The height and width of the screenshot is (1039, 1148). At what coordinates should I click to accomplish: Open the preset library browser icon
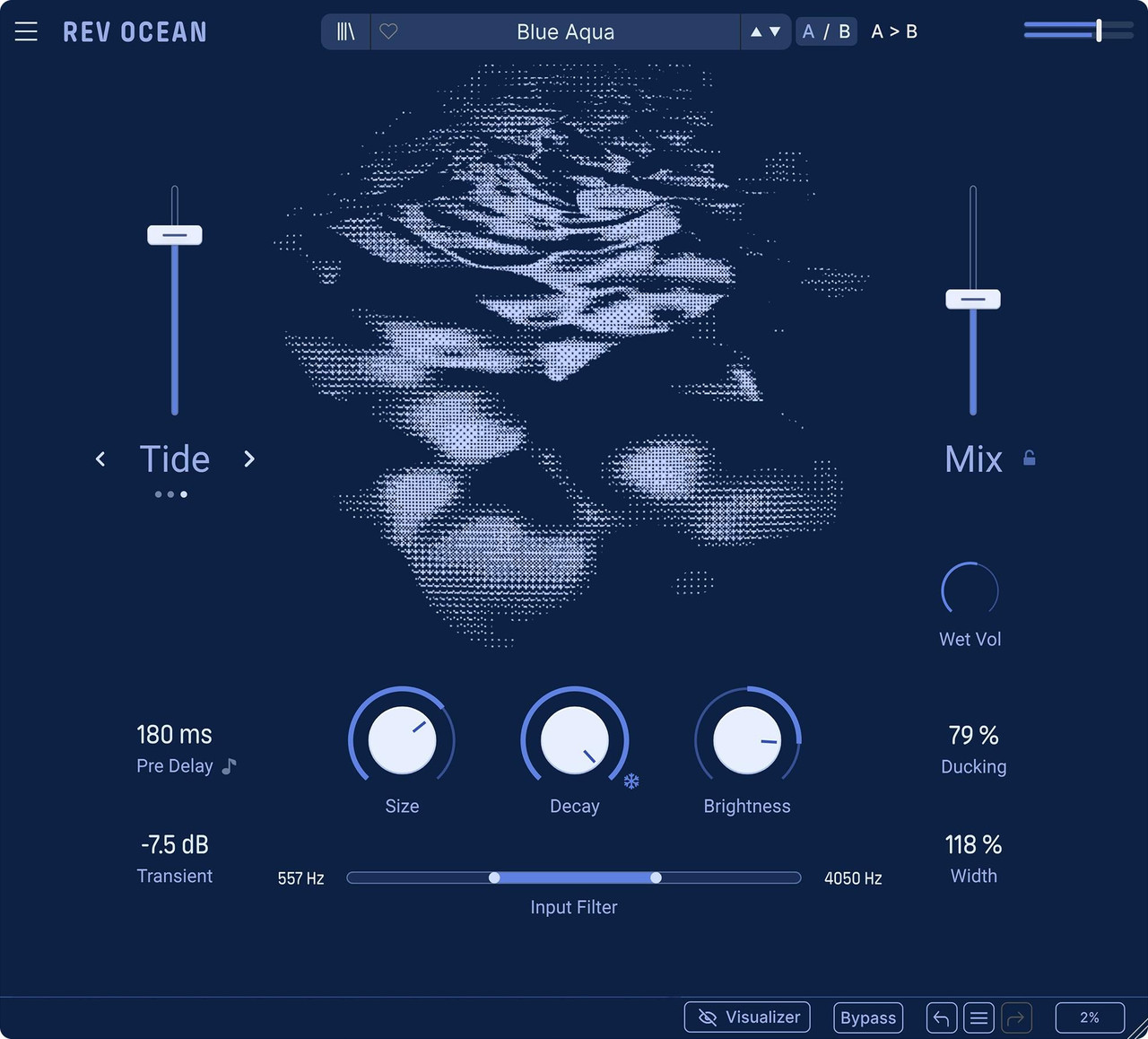click(x=346, y=32)
